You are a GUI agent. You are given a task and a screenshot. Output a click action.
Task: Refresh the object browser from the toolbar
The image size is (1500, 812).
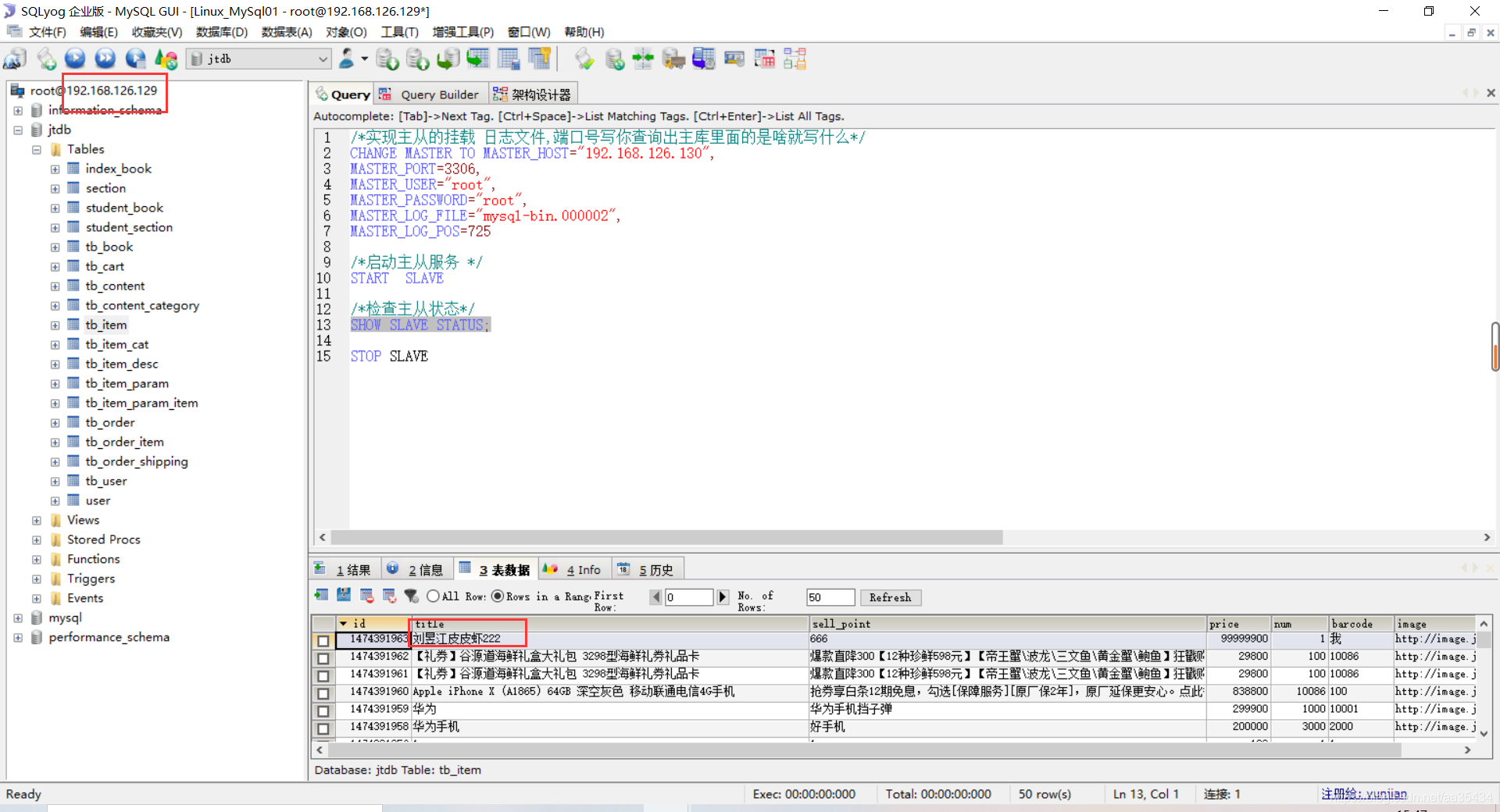(166, 59)
